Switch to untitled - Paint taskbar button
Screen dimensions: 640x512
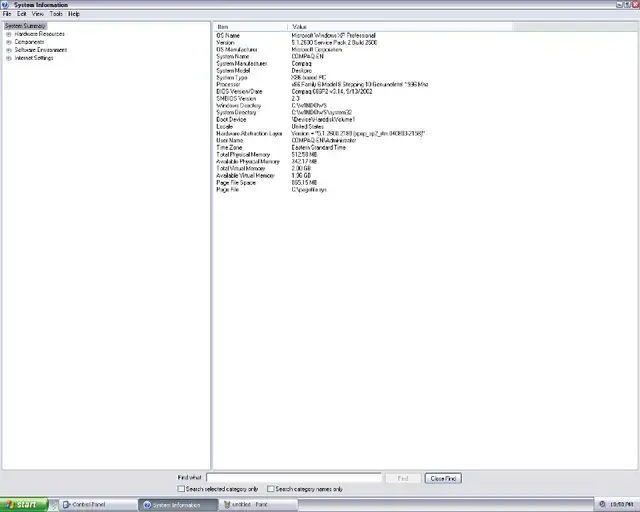(x=258, y=505)
